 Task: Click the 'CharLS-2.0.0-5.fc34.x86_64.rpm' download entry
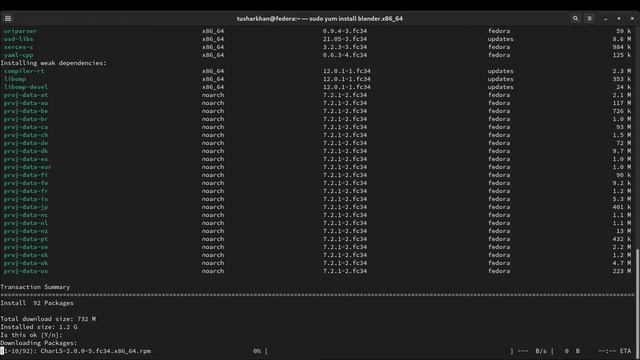coord(96,351)
